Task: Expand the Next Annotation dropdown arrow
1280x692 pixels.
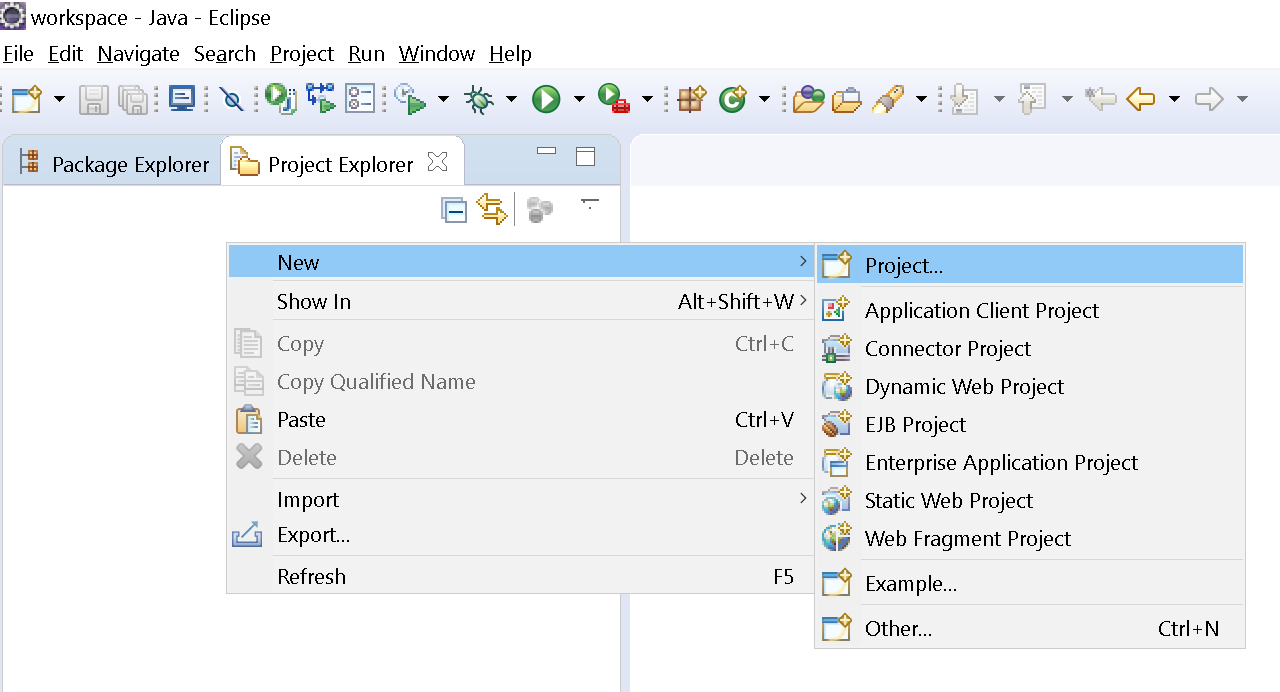Action: (x=999, y=99)
